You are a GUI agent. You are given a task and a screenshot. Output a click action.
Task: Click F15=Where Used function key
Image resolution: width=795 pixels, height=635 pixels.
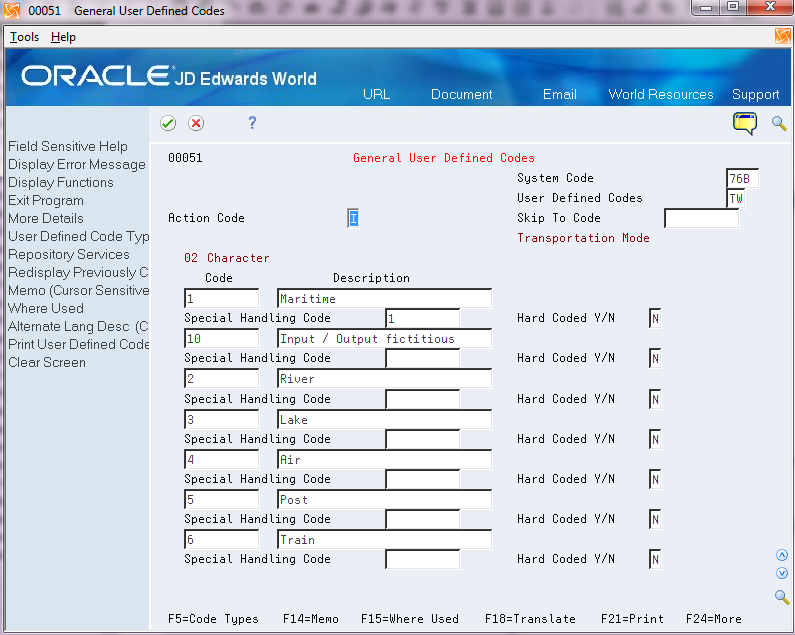tap(410, 619)
